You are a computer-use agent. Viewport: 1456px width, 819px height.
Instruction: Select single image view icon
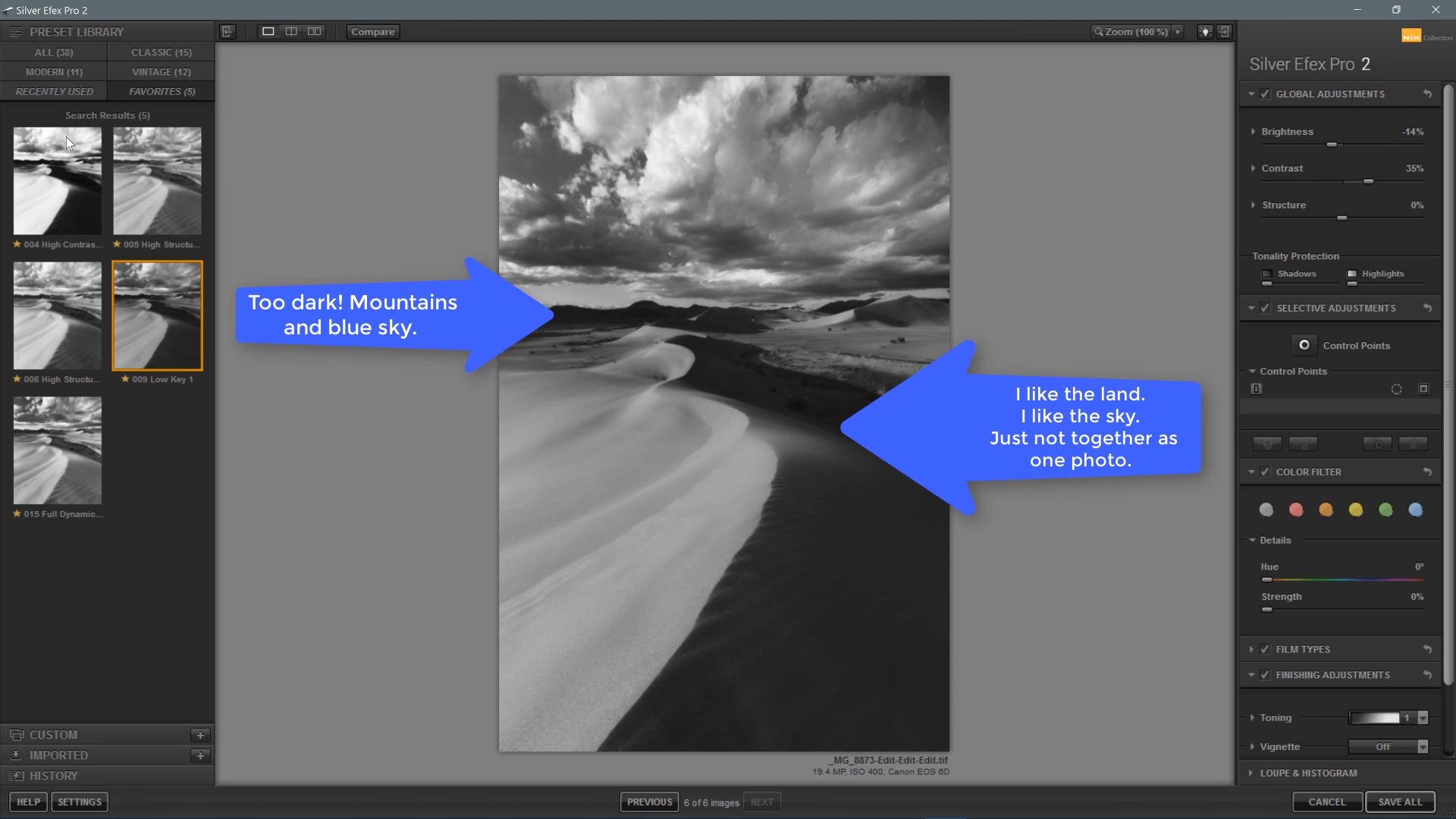[x=268, y=32]
